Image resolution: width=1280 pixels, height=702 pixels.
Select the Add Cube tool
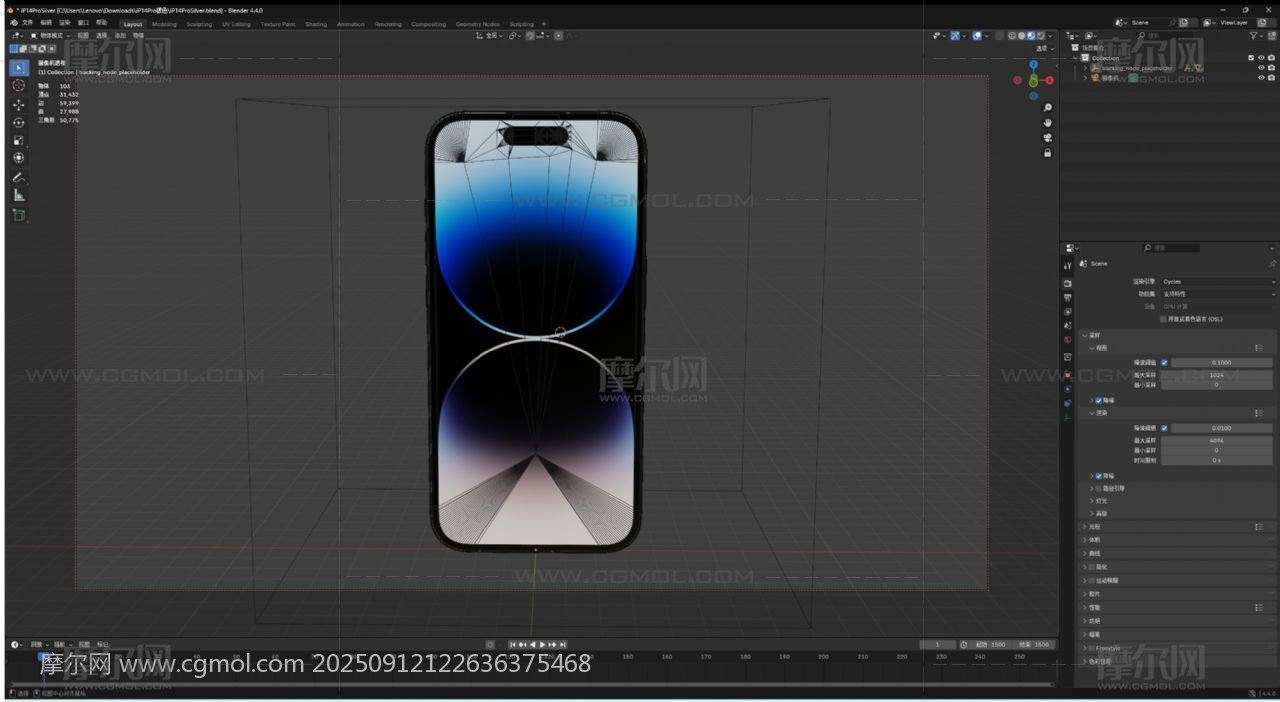pyautogui.click(x=19, y=215)
